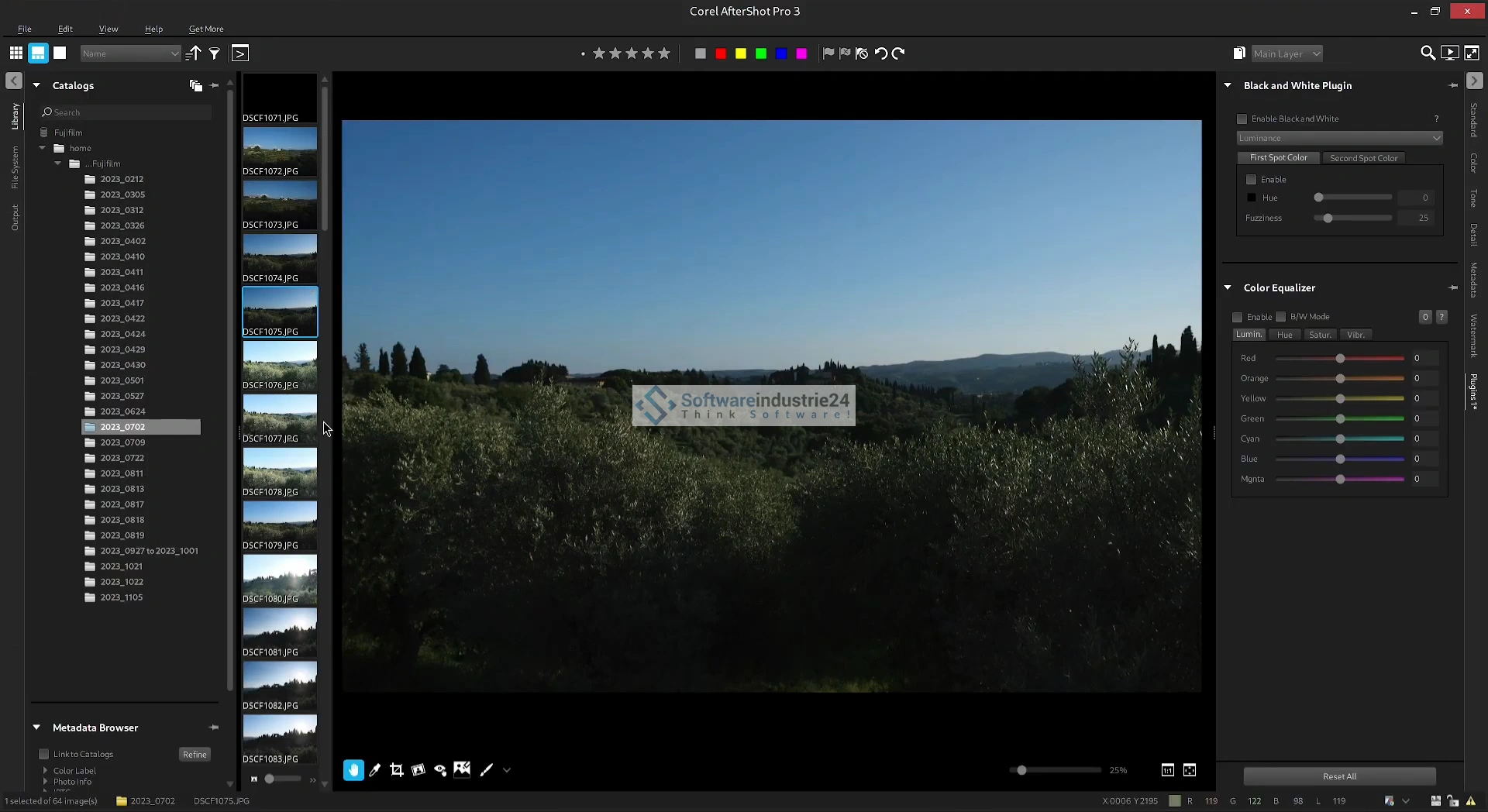Zoom to 1:1 view
Image resolution: width=1488 pixels, height=812 pixels.
click(x=1167, y=769)
